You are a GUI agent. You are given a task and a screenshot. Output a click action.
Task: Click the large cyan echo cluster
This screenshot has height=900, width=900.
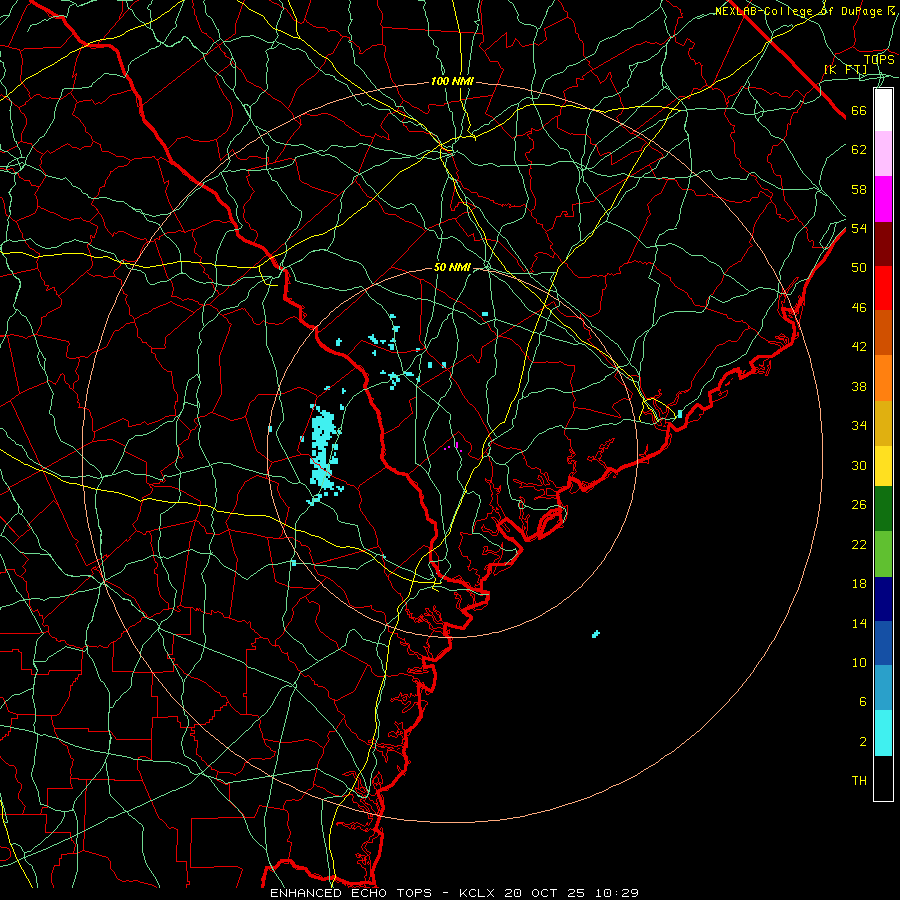tap(324, 449)
